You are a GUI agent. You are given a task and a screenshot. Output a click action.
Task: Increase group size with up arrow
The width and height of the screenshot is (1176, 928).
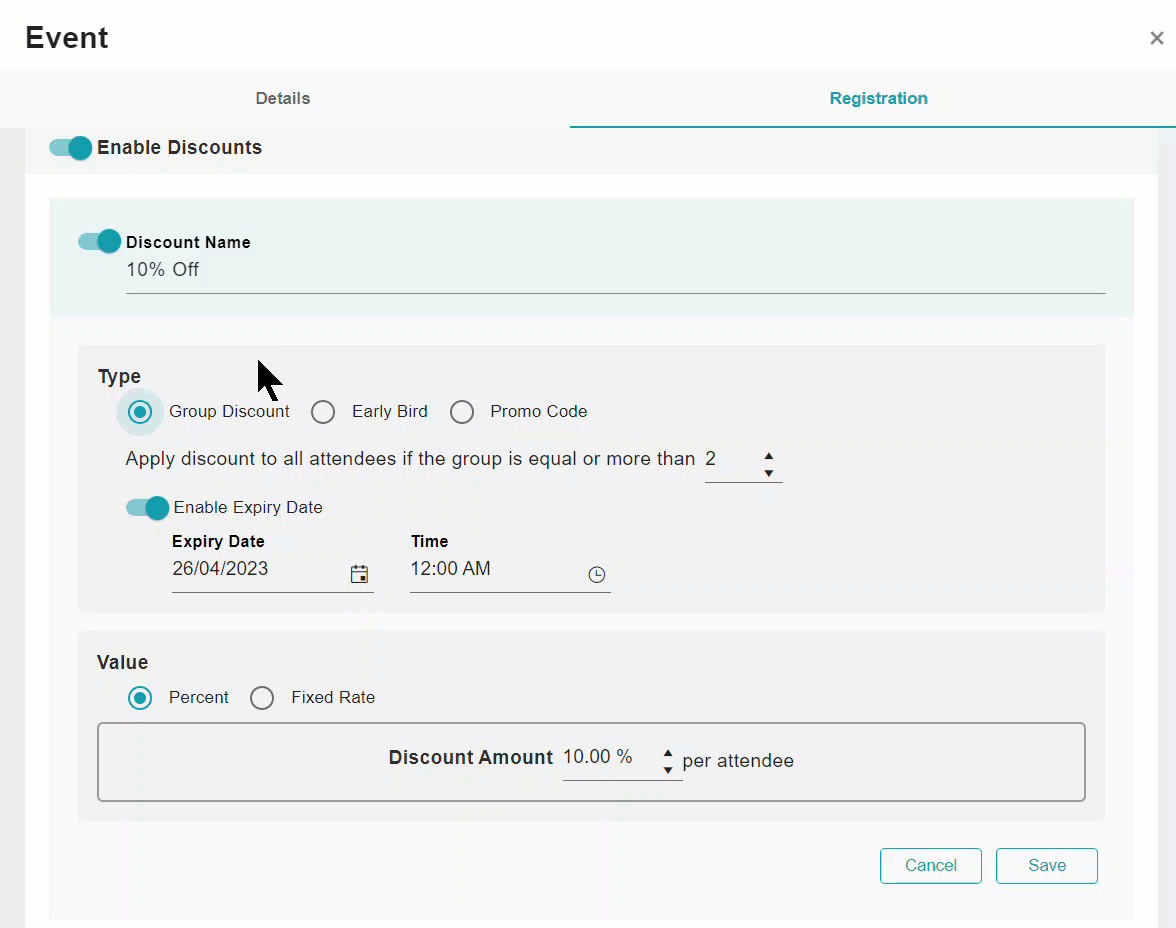coord(769,455)
